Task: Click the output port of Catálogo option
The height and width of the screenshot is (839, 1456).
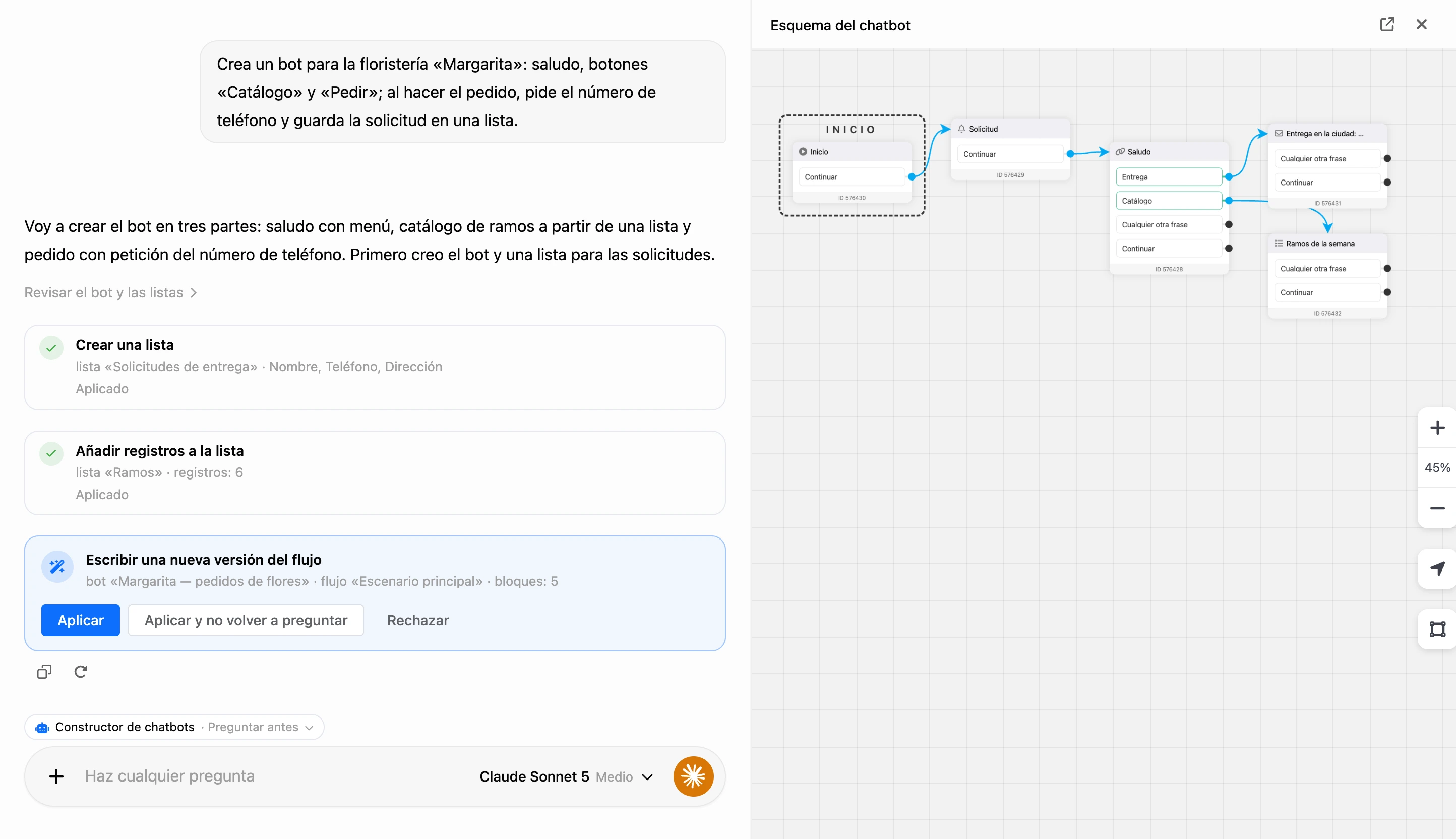Action: coord(1229,201)
